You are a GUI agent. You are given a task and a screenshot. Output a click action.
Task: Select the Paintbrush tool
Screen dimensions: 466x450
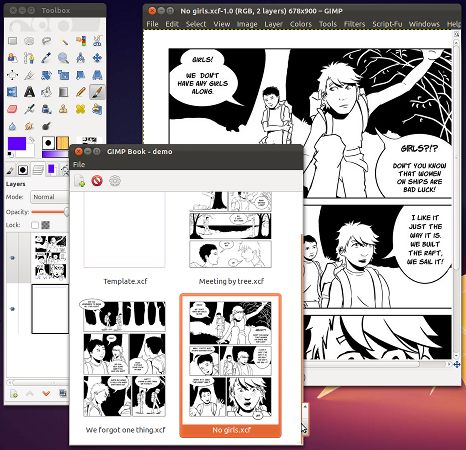point(97,92)
